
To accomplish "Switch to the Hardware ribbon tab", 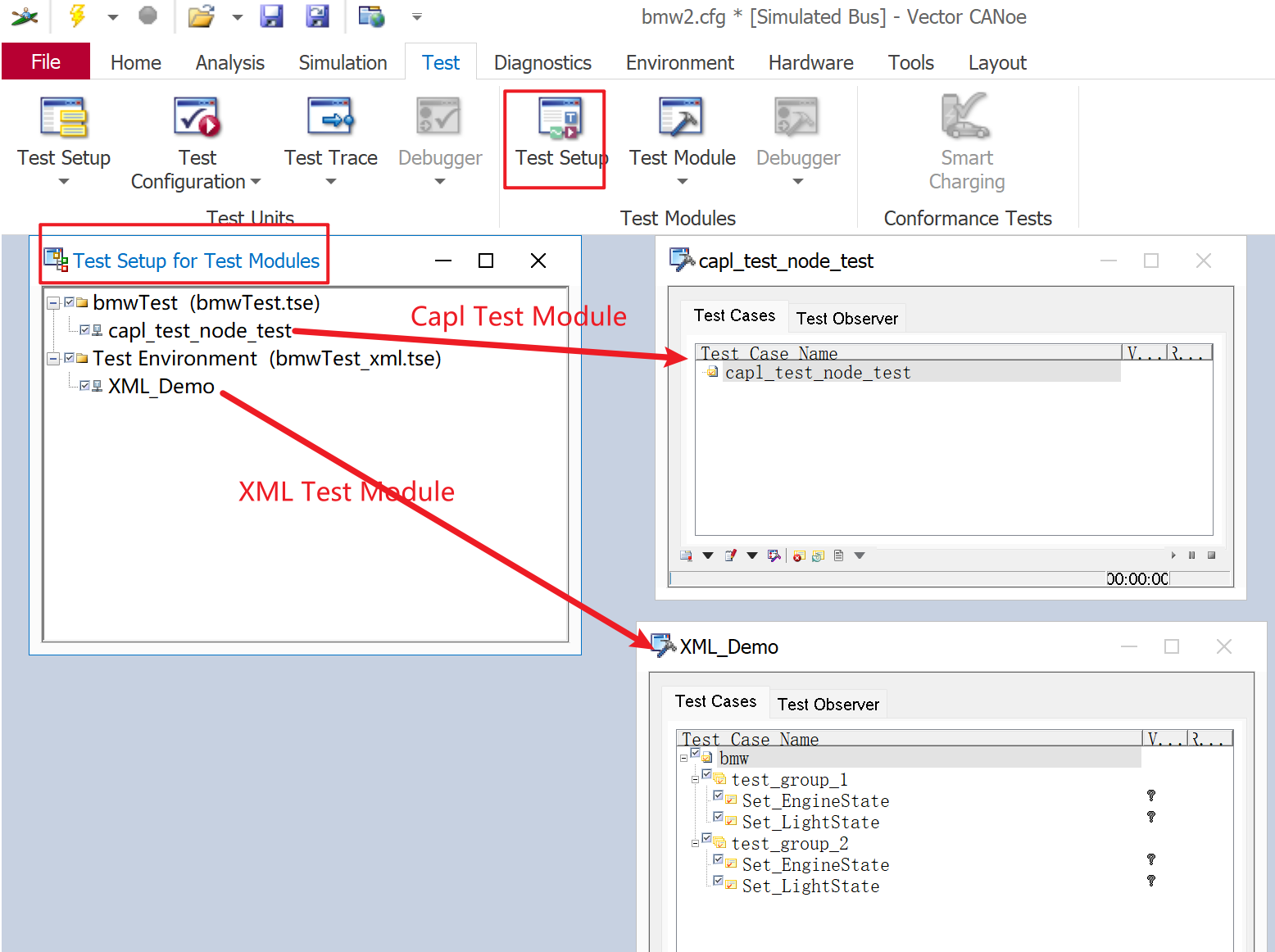I will (810, 62).
